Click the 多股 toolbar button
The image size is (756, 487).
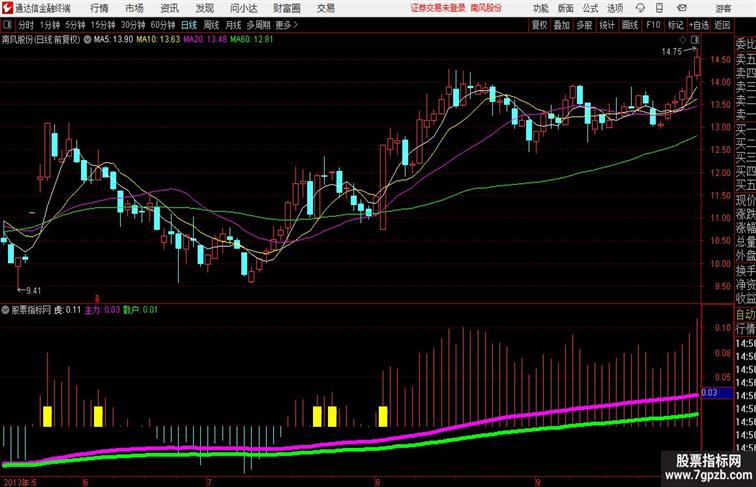[x=584, y=25]
